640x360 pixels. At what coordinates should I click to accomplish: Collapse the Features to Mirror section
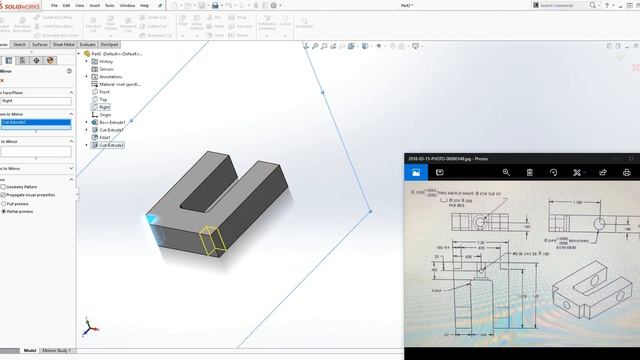71,114
